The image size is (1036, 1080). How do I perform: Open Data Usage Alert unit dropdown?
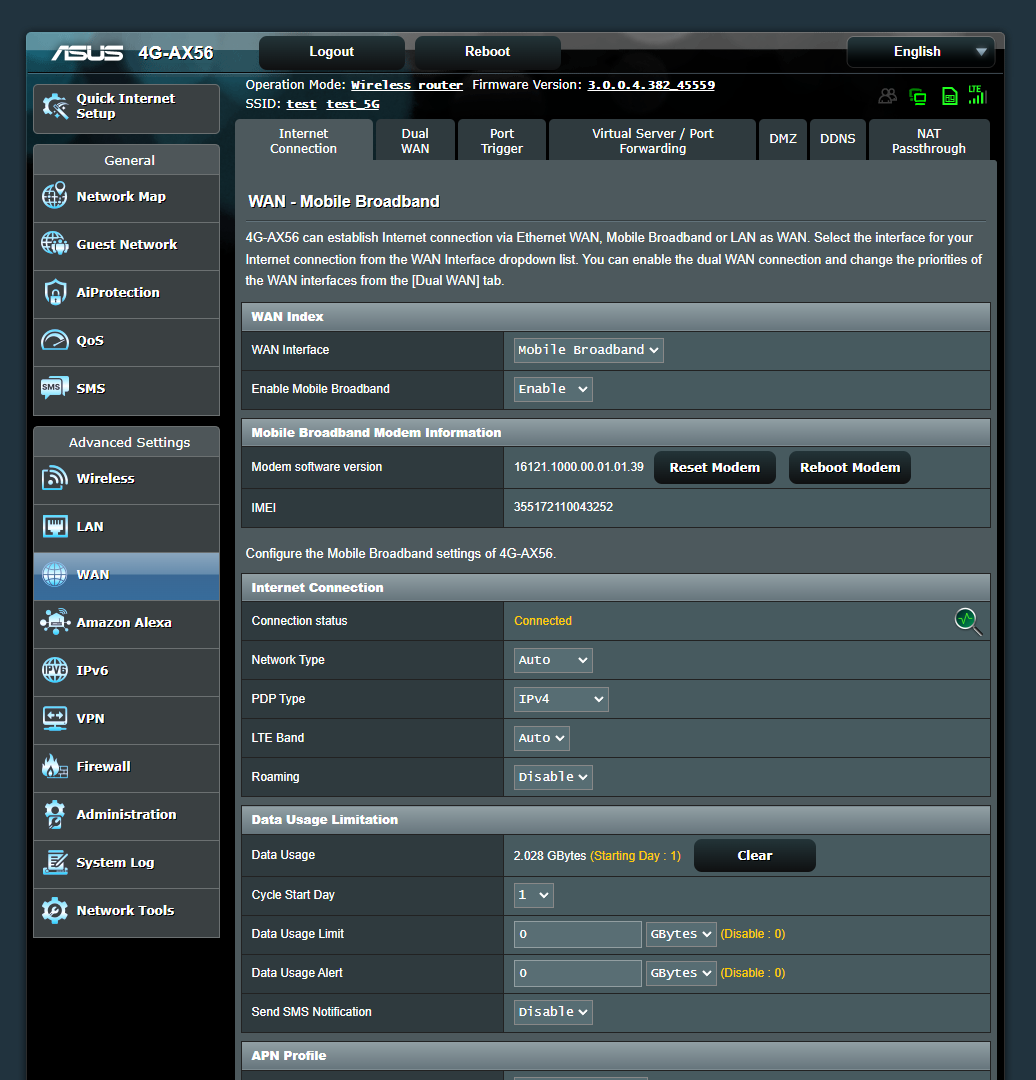tap(681, 973)
